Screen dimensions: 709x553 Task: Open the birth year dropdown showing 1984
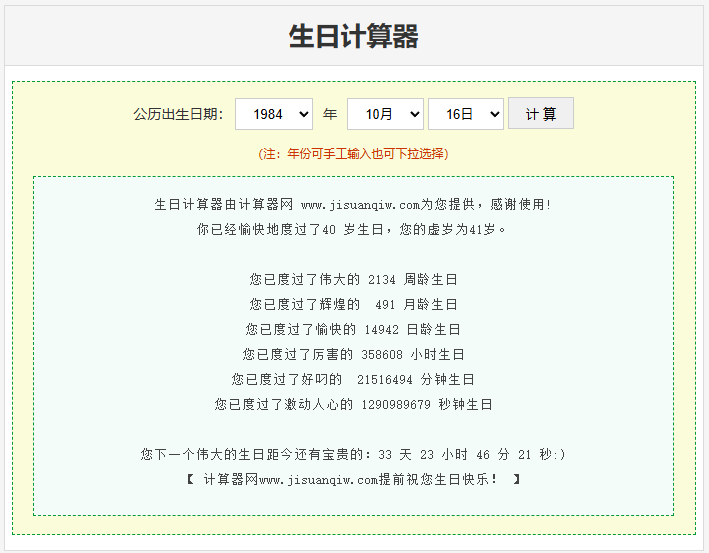273,114
